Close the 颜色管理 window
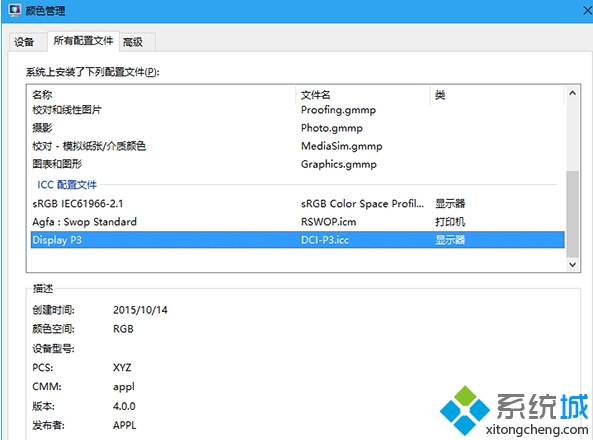593x440 pixels. click(587, 11)
